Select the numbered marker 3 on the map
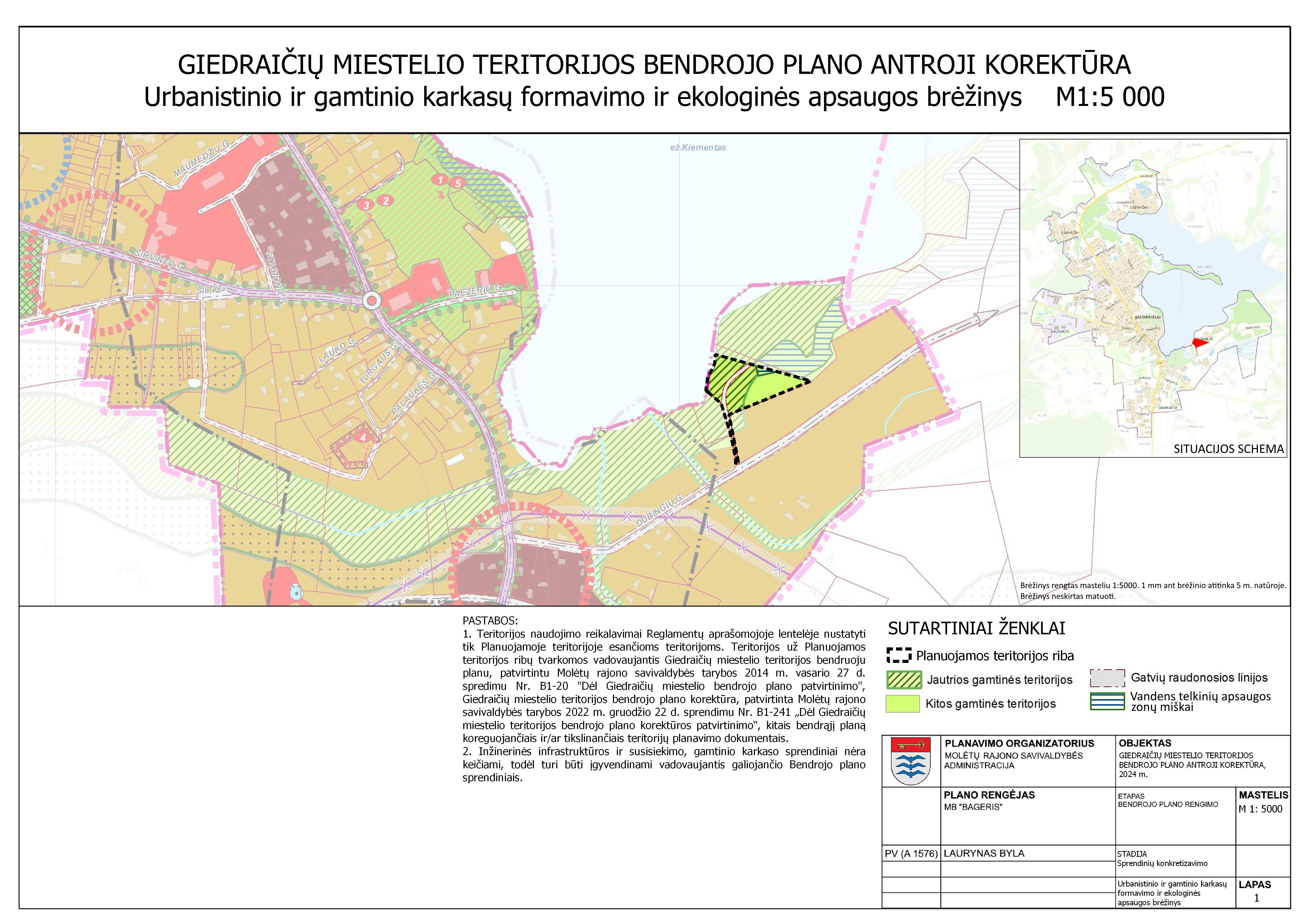 point(366,205)
